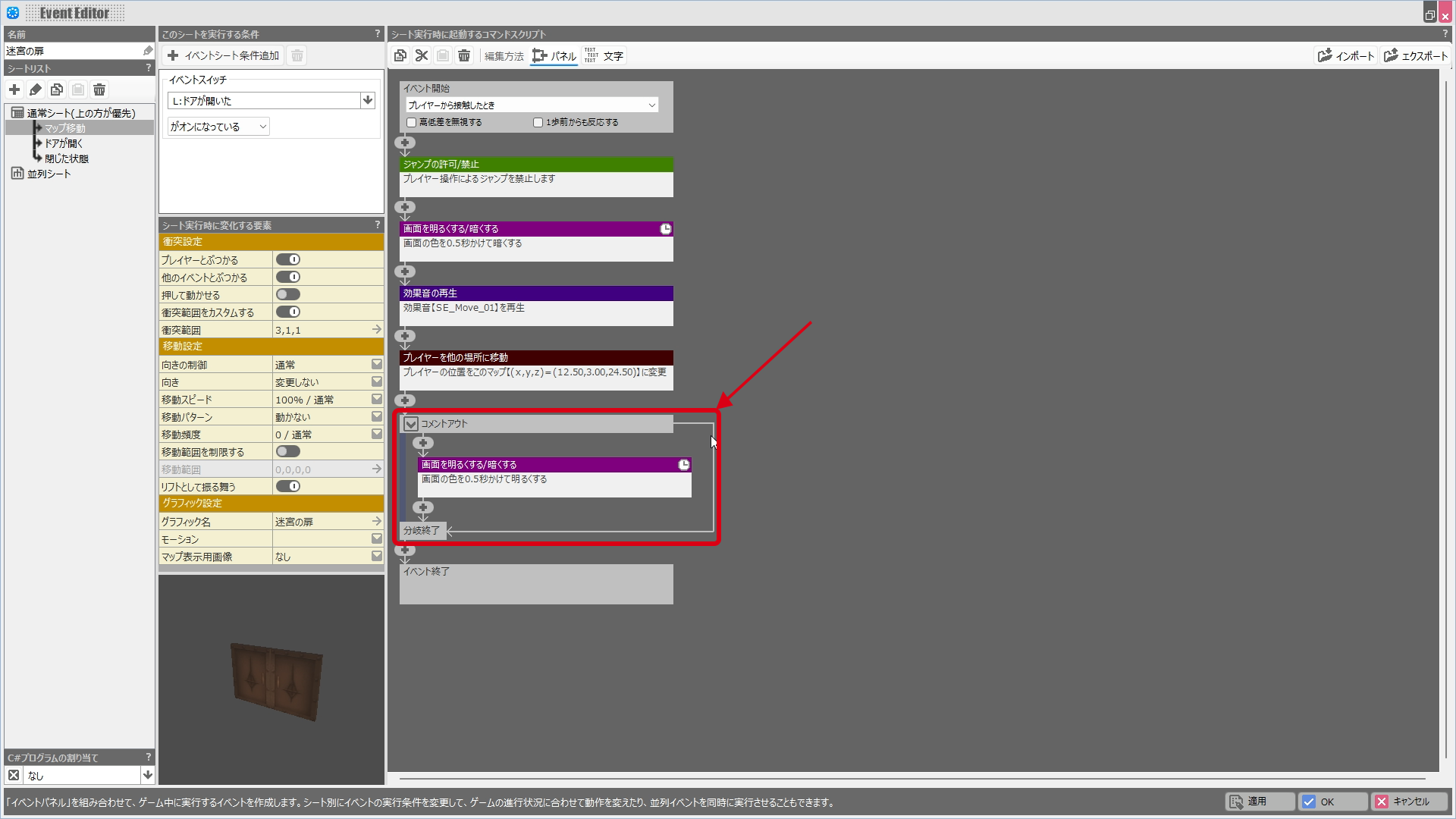Screen dimensions: 1456x819
Task: Click the delete sheet trash icon
Action: (99, 89)
